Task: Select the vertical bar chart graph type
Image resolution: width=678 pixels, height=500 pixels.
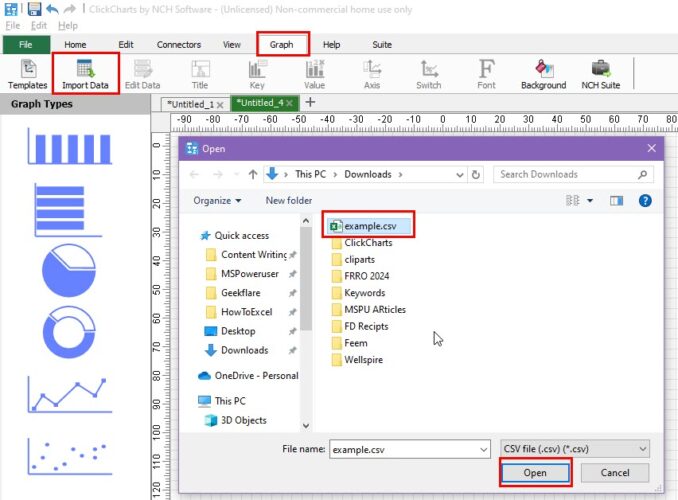Action: 69,146
